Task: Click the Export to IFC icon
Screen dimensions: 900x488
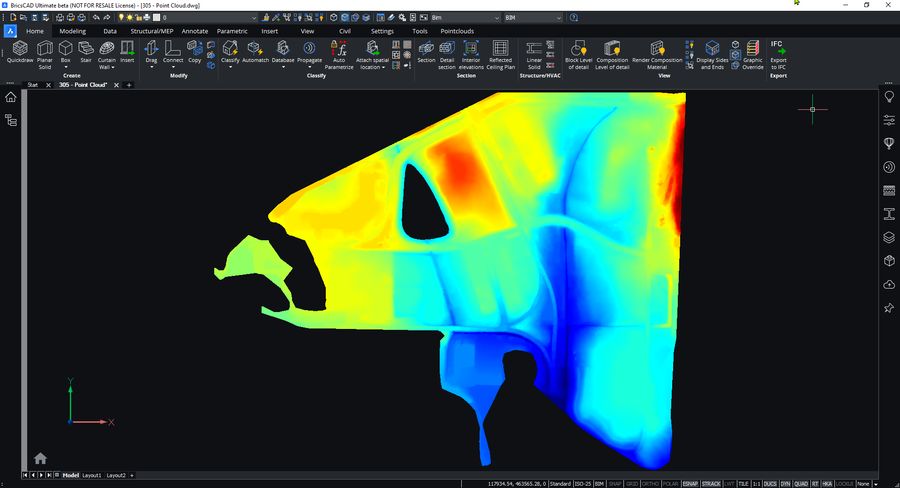Action: pyautogui.click(x=778, y=54)
